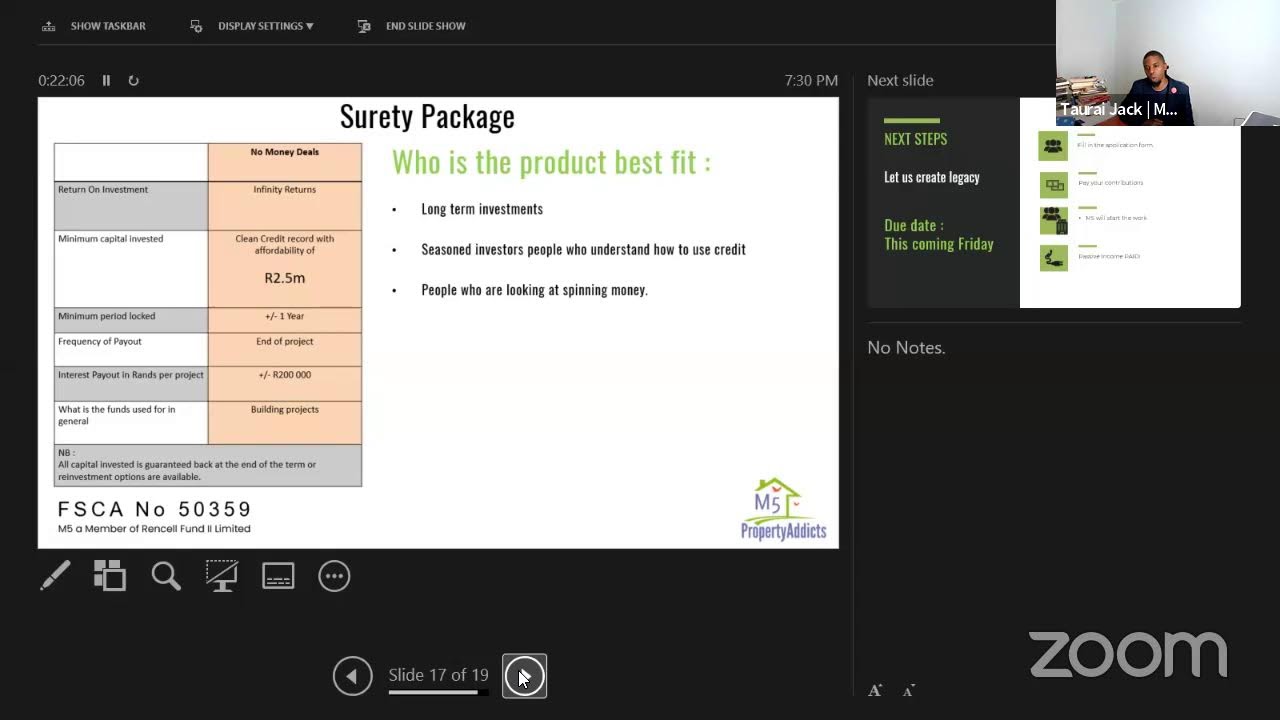The width and height of the screenshot is (1280, 720).
Task: Click the next slide preview thumbnail
Action: [1054, 202]
